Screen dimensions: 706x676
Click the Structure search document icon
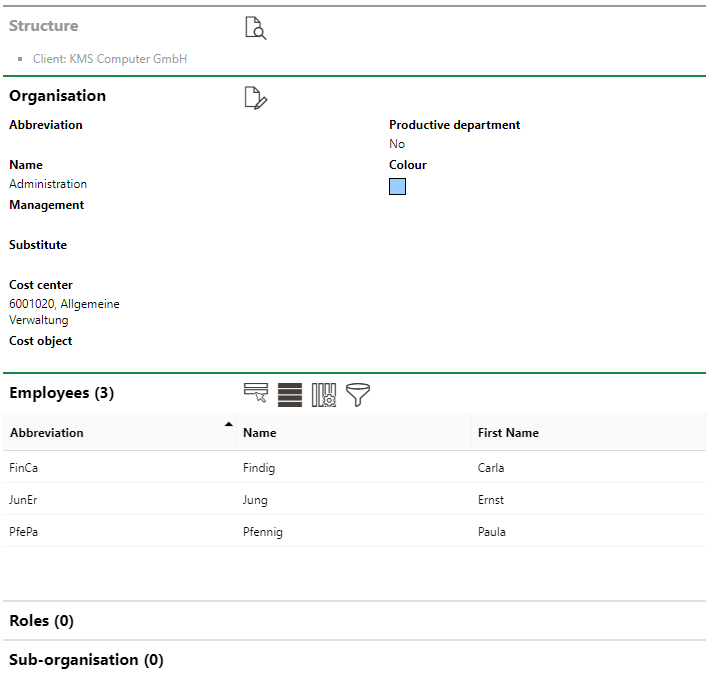click(x=256, y=29)
